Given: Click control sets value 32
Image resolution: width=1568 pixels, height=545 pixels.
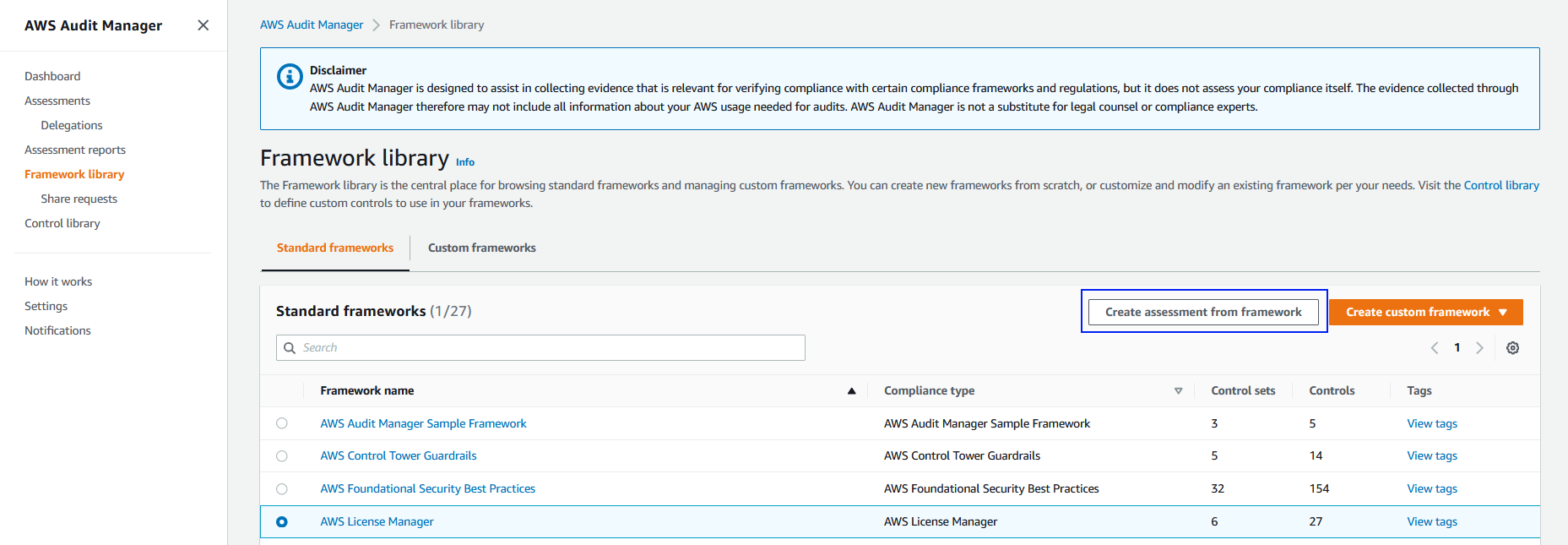Looking at the screenshot, I should point(1218,488).
